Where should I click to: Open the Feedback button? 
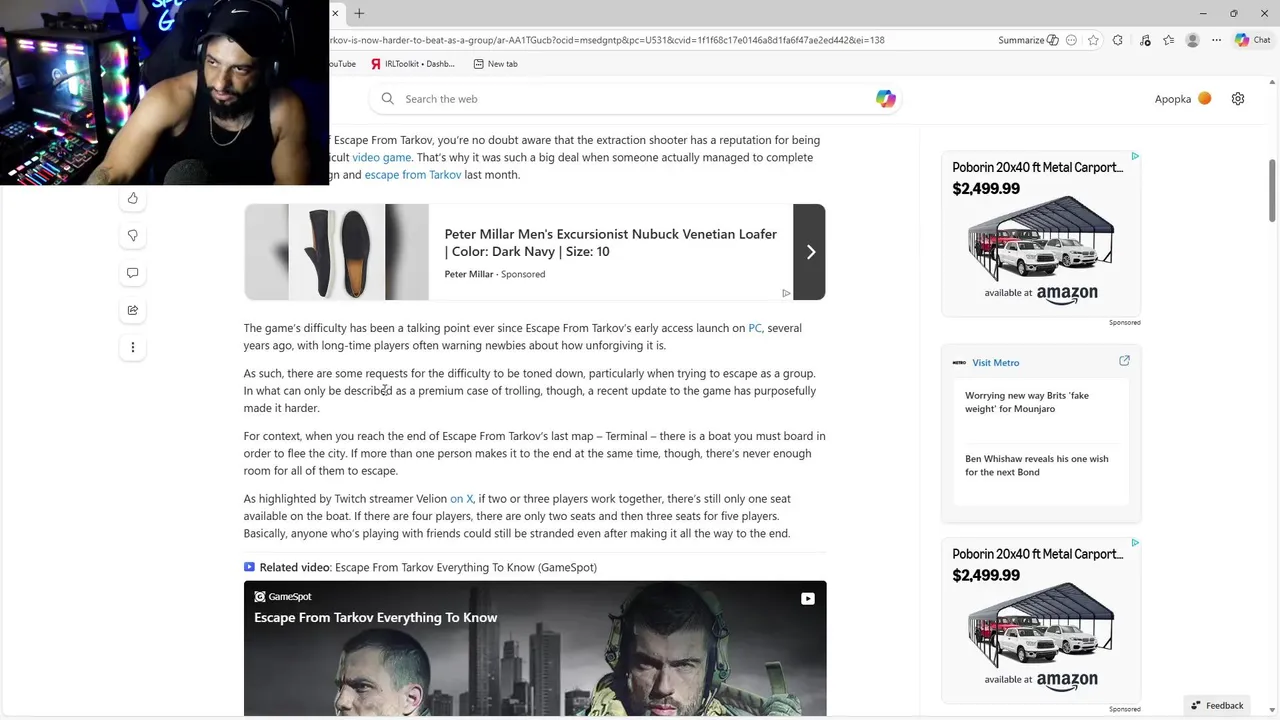pyautogui.click(x=1217, y=705)
